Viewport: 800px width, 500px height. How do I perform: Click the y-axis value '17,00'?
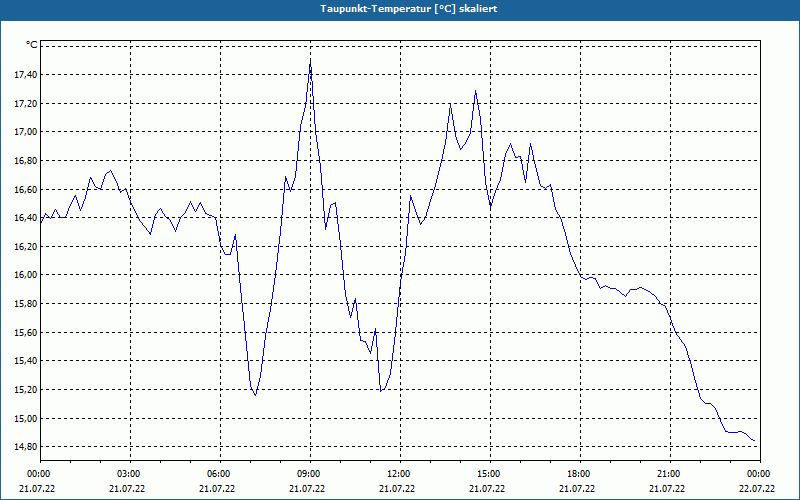(27, 132)
